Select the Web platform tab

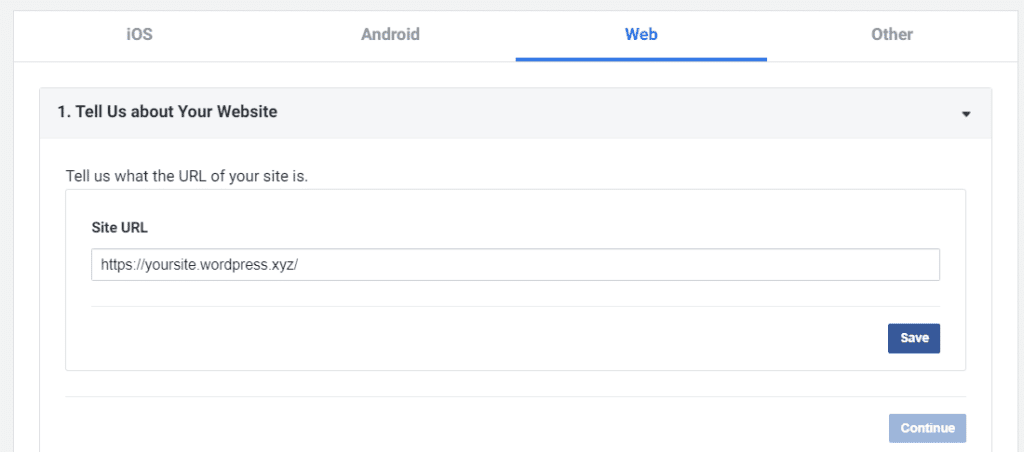(x=641, y=34)
